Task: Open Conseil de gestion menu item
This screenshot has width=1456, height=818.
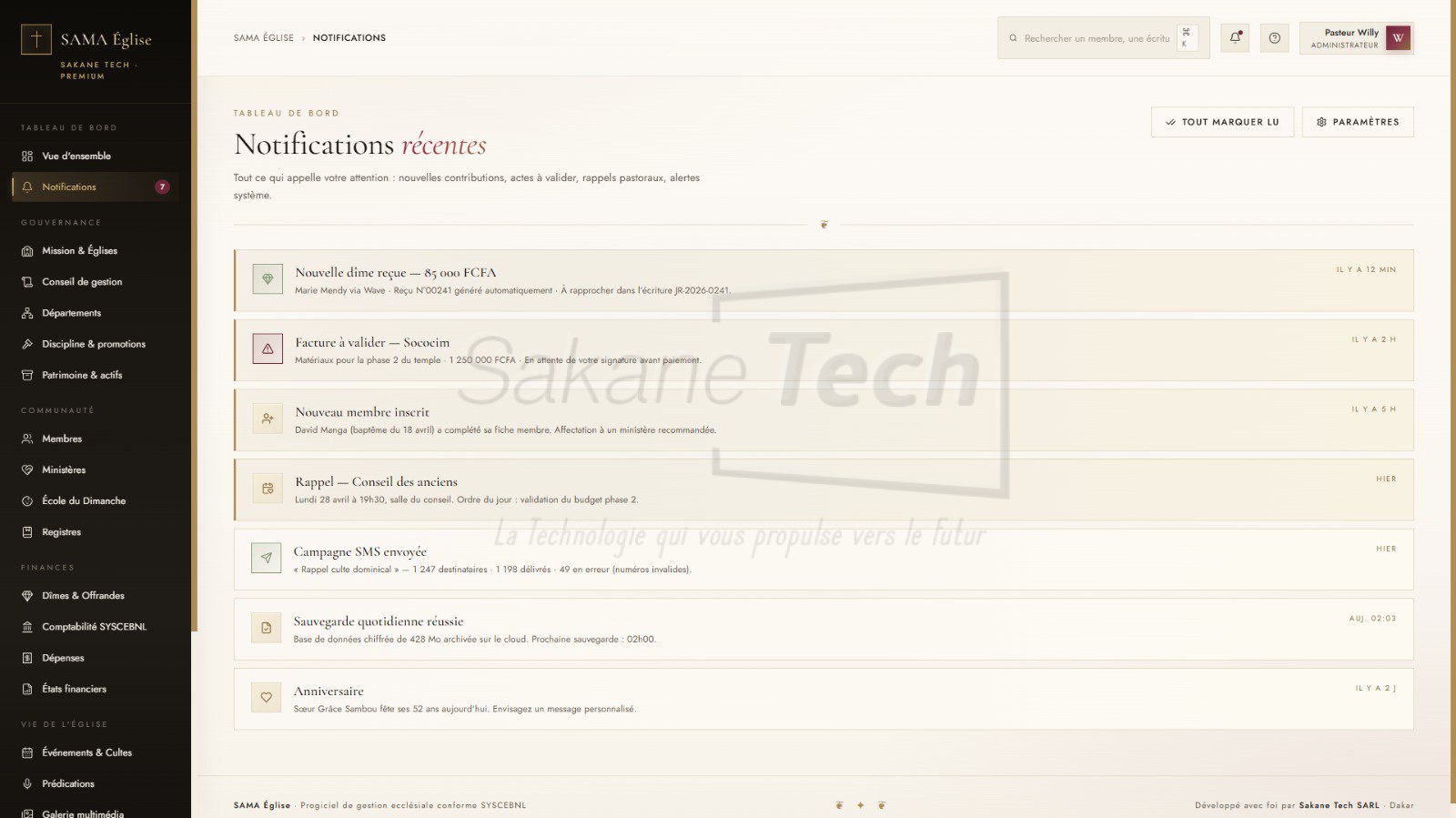Action: [x=96, y=282]
